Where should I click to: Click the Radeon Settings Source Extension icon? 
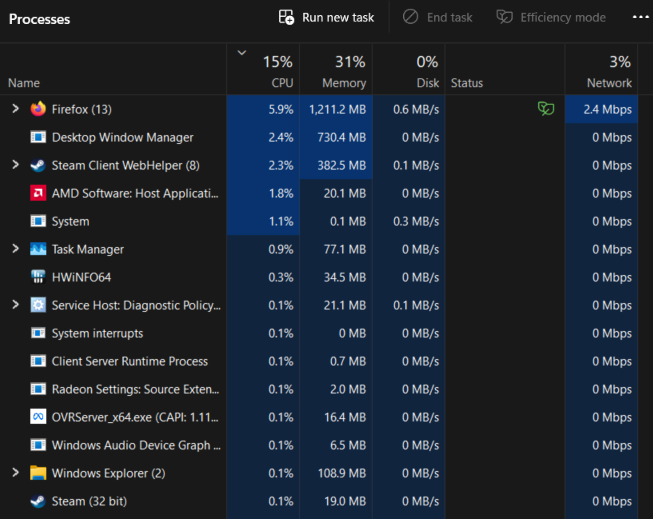click(x=38, y=389)
